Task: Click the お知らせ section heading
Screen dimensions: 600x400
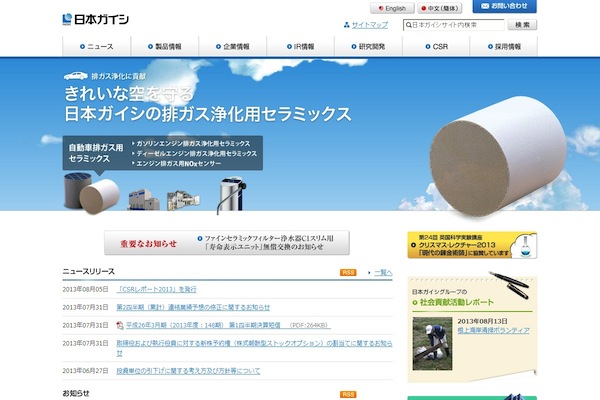Action: point(76,393)
